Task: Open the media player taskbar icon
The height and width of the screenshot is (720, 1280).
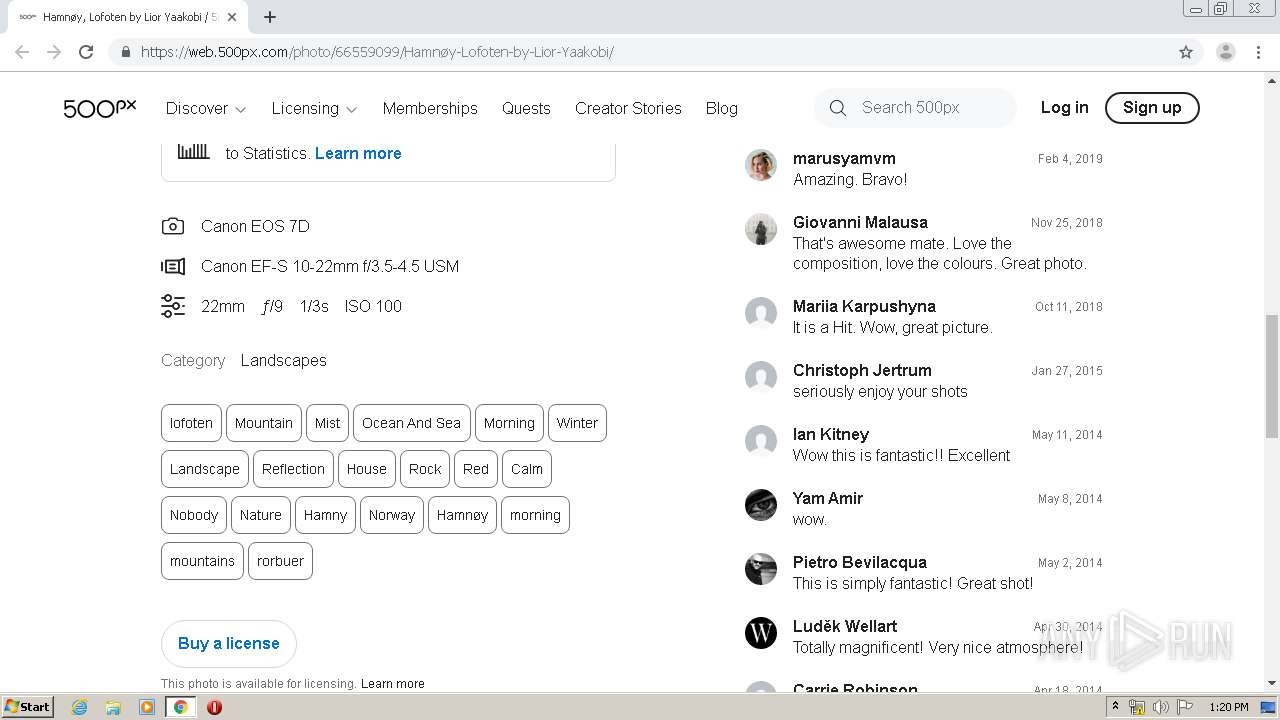Action: (147, 707)
